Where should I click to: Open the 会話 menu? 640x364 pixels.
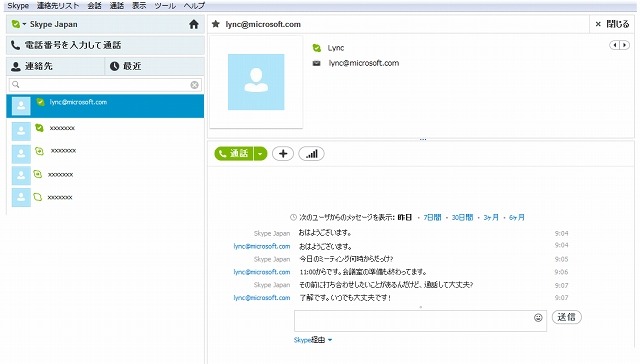coord(94,6)
